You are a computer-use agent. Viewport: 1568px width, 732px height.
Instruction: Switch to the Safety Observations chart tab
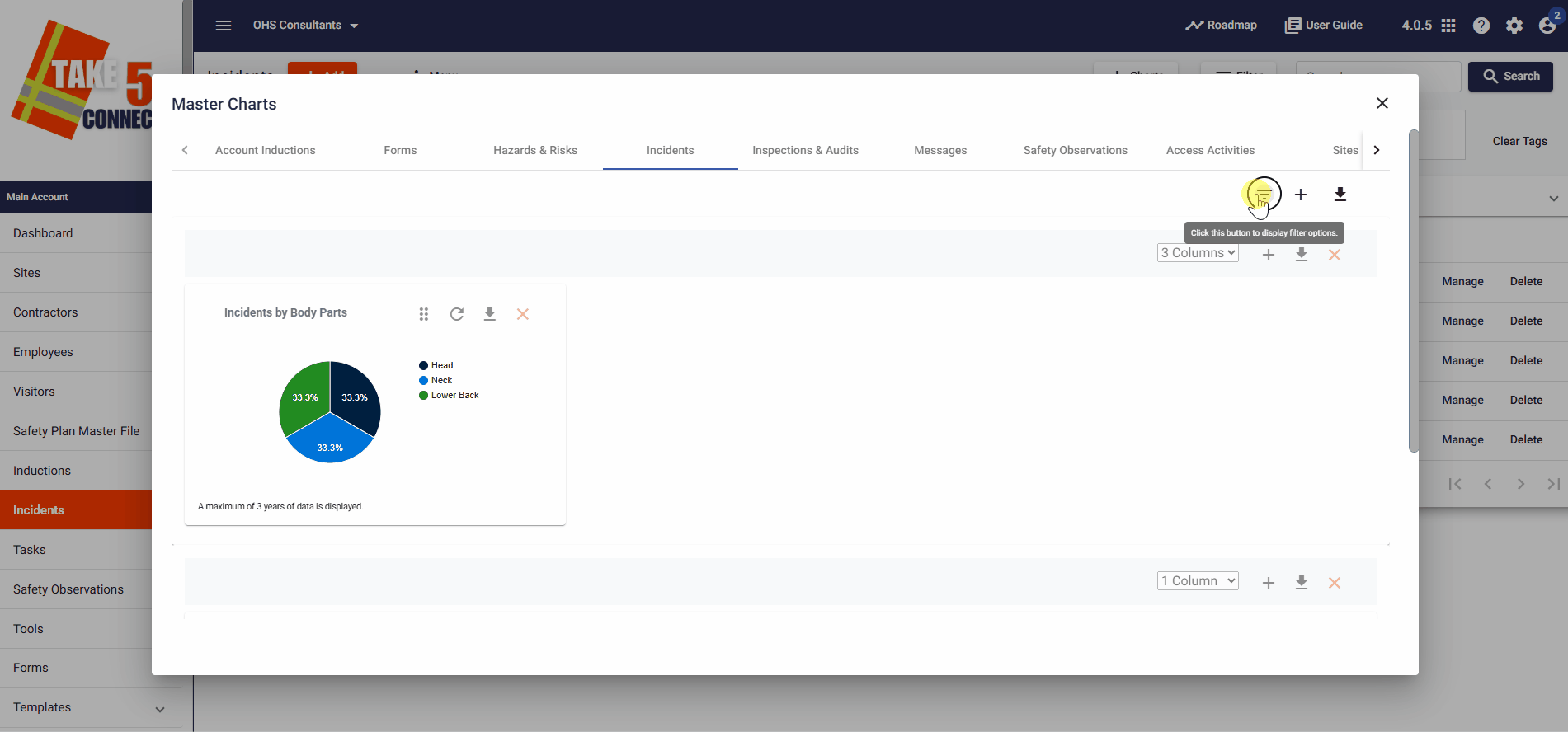[1076, 150]
